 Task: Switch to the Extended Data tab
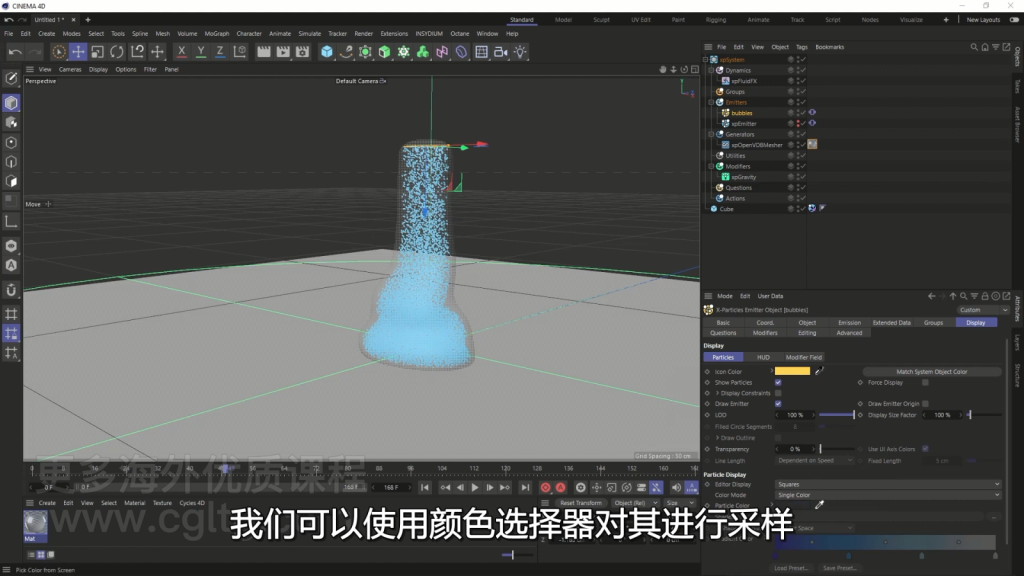pyautogui.click(x=891, y=323)
